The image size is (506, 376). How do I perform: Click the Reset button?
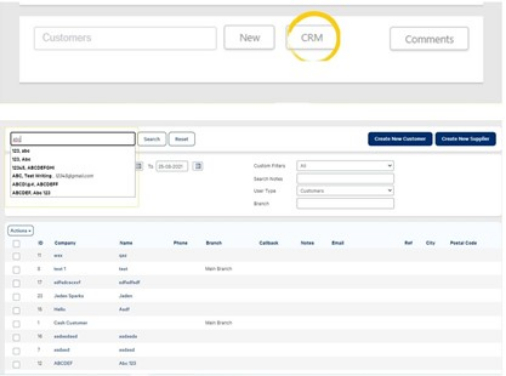(182, 139)
